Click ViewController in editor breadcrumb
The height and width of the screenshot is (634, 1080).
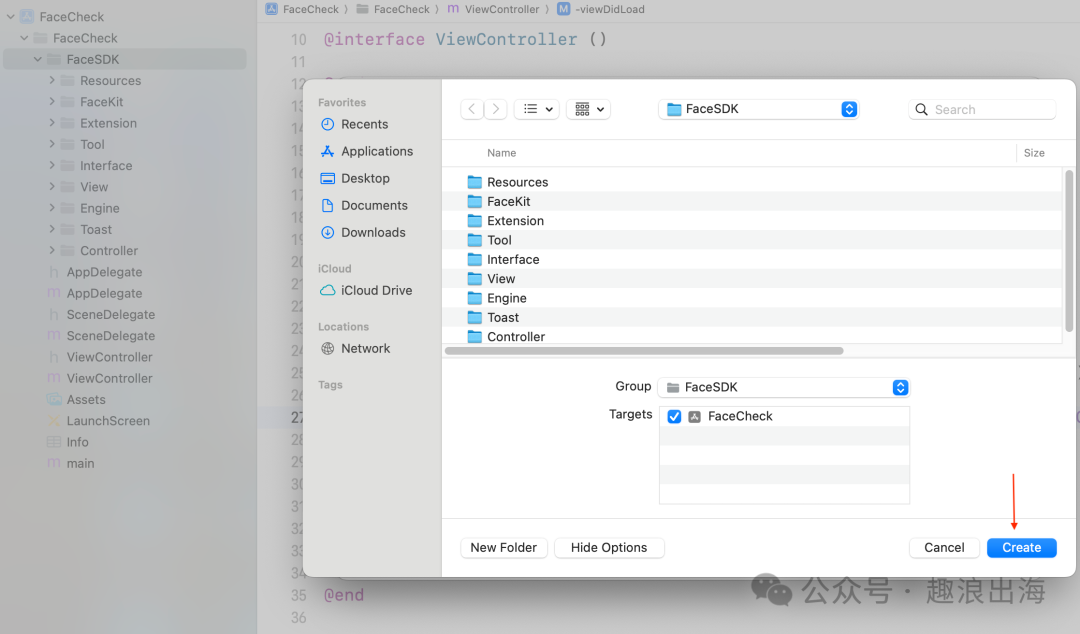pos(494,9)
